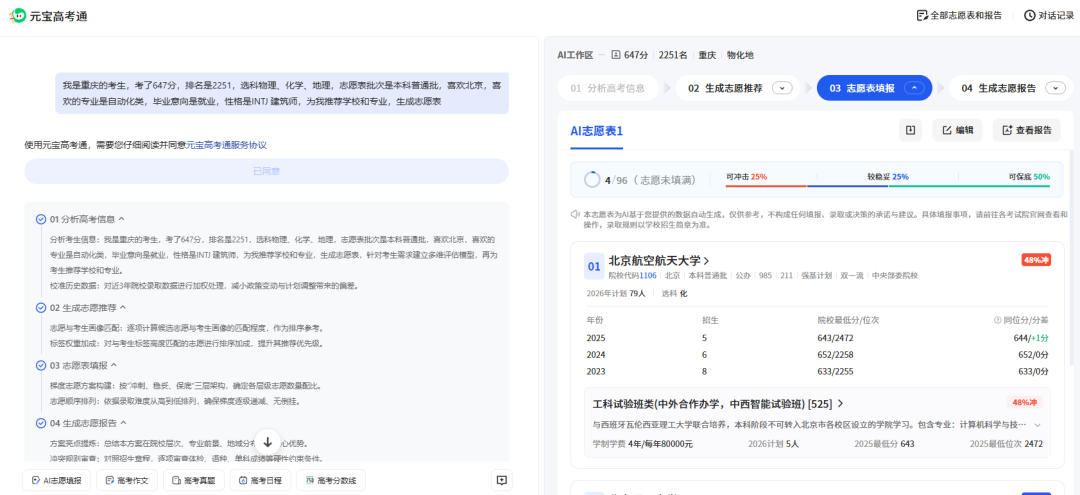Click the 01 rank number badge

click(594, 266)
